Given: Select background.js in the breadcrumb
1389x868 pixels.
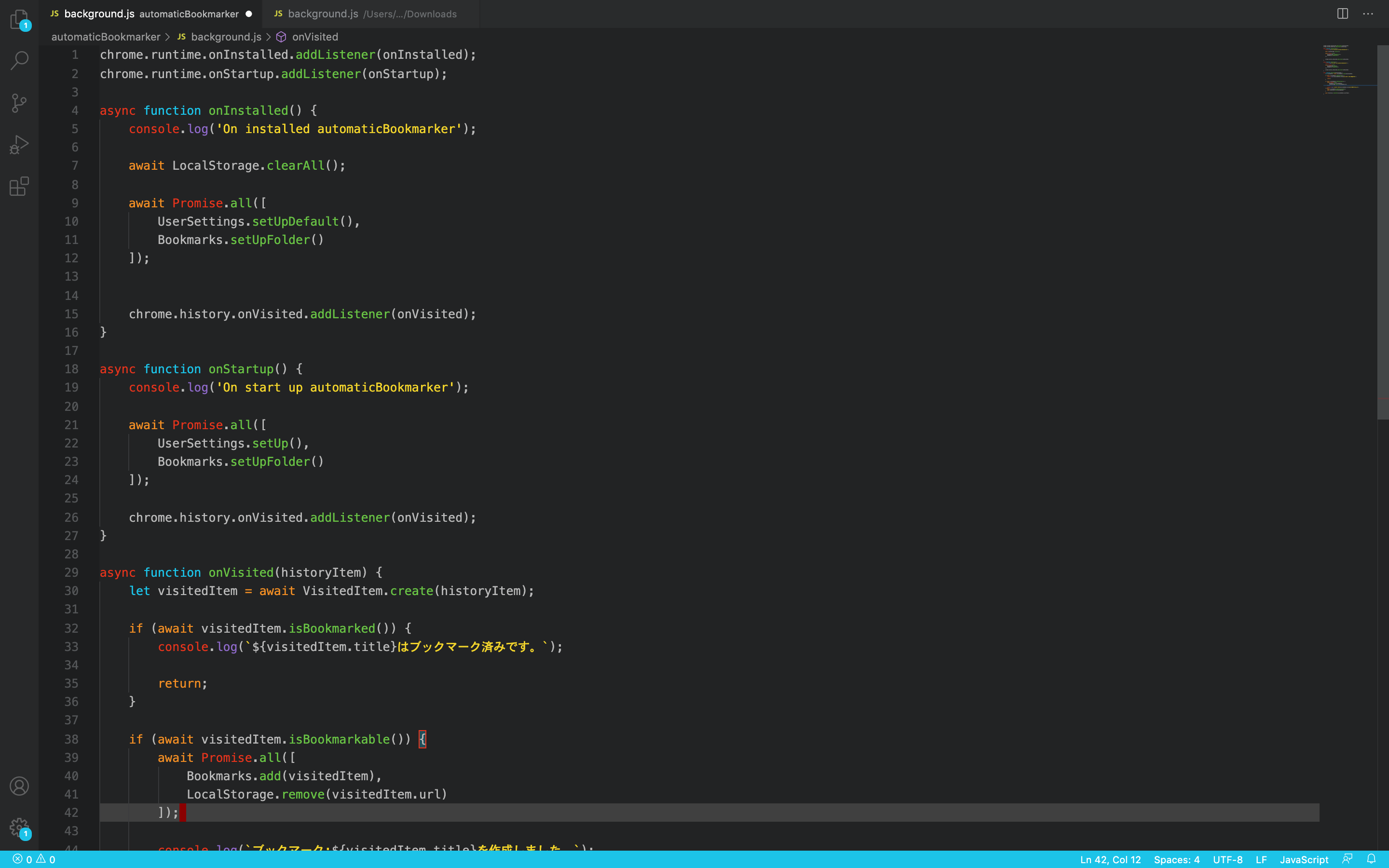Looking at the screenshot, I should [x=226, y=37].
